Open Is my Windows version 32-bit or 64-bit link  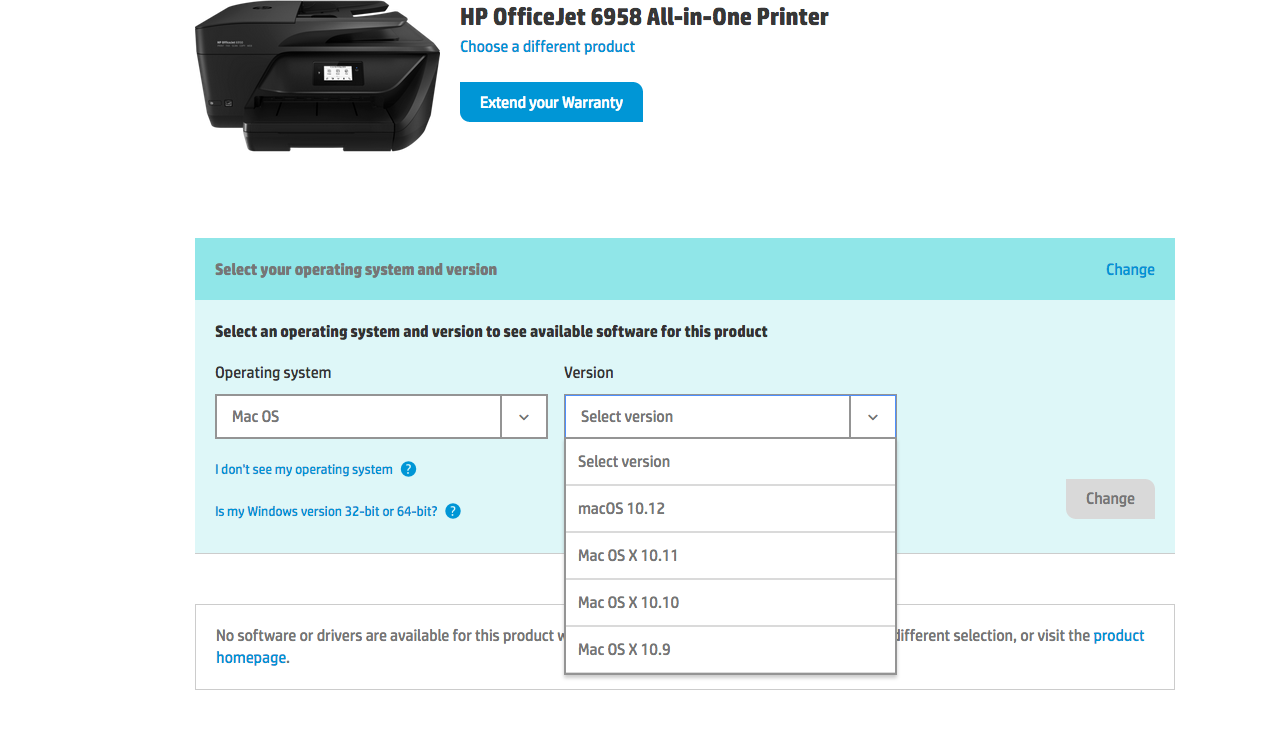click(326, 511)
